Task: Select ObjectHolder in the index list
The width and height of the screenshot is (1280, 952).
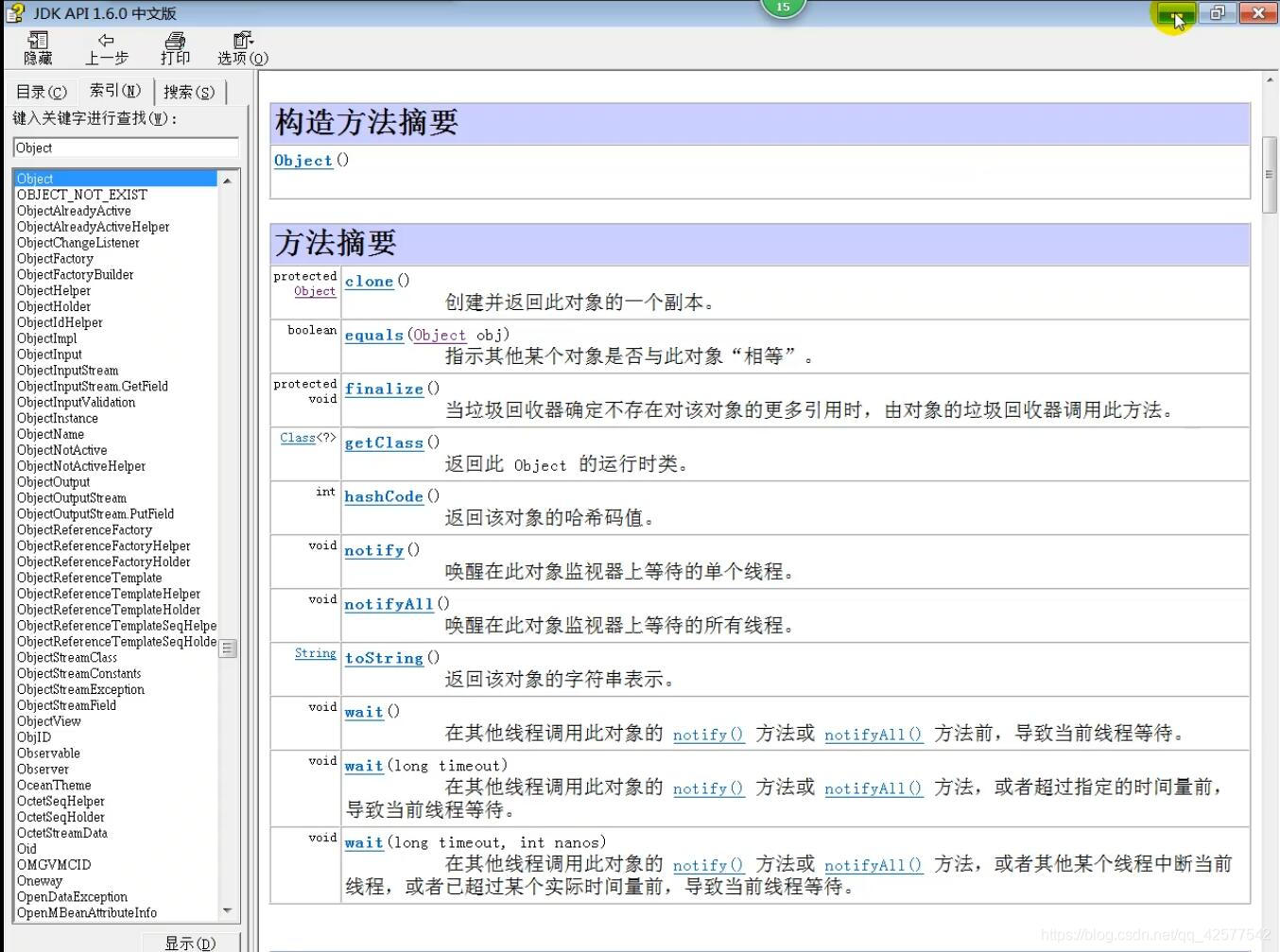Action: click(x=54, y=306)
